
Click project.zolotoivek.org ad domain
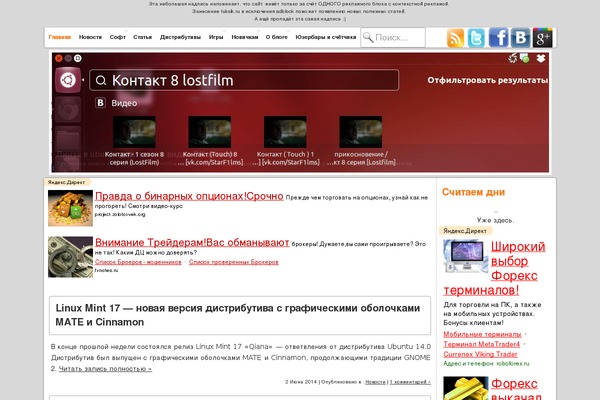click(120, 214)
